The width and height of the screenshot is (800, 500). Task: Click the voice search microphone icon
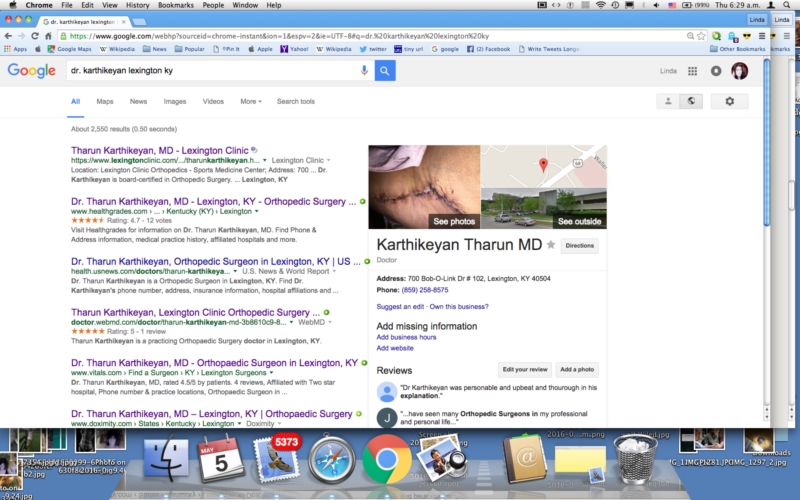coord(364,71)
